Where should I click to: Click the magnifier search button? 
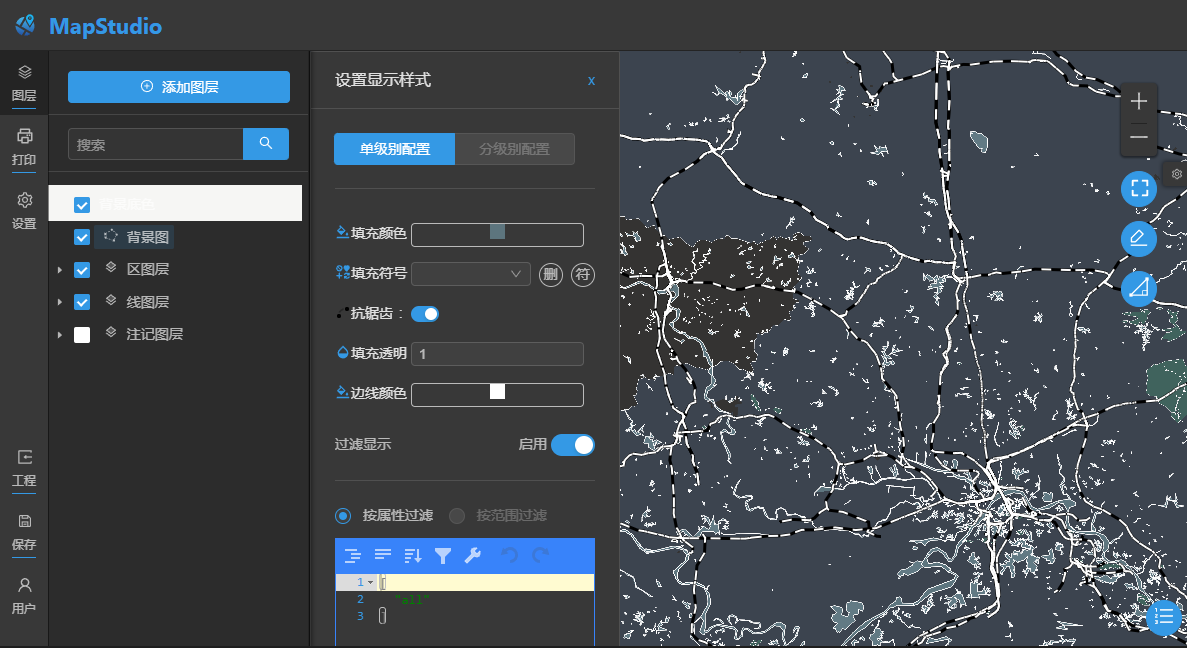[266, 144]
